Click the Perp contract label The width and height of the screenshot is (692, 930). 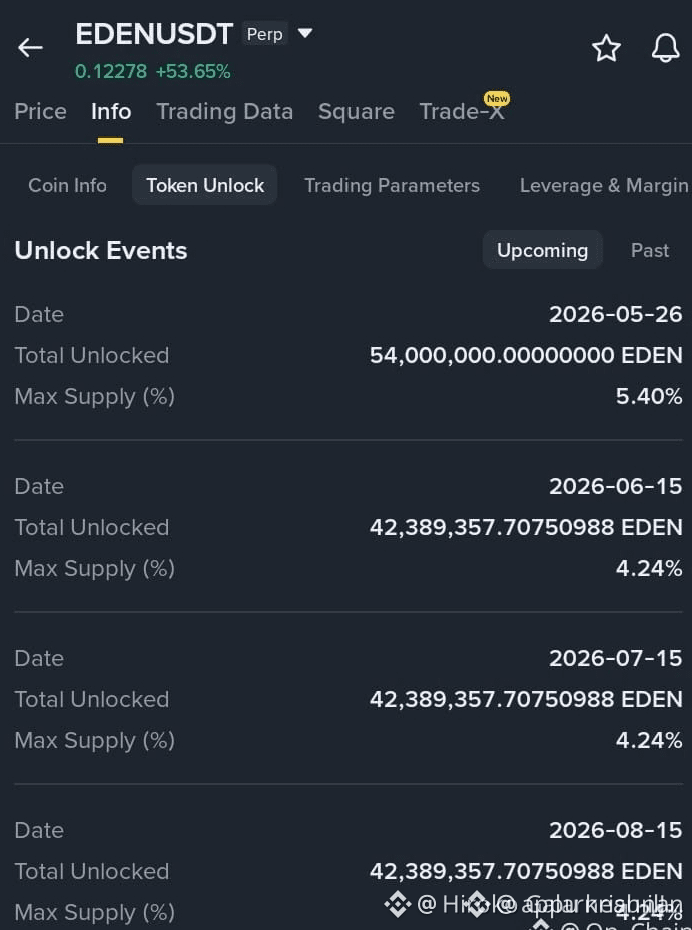click(264, 34)
